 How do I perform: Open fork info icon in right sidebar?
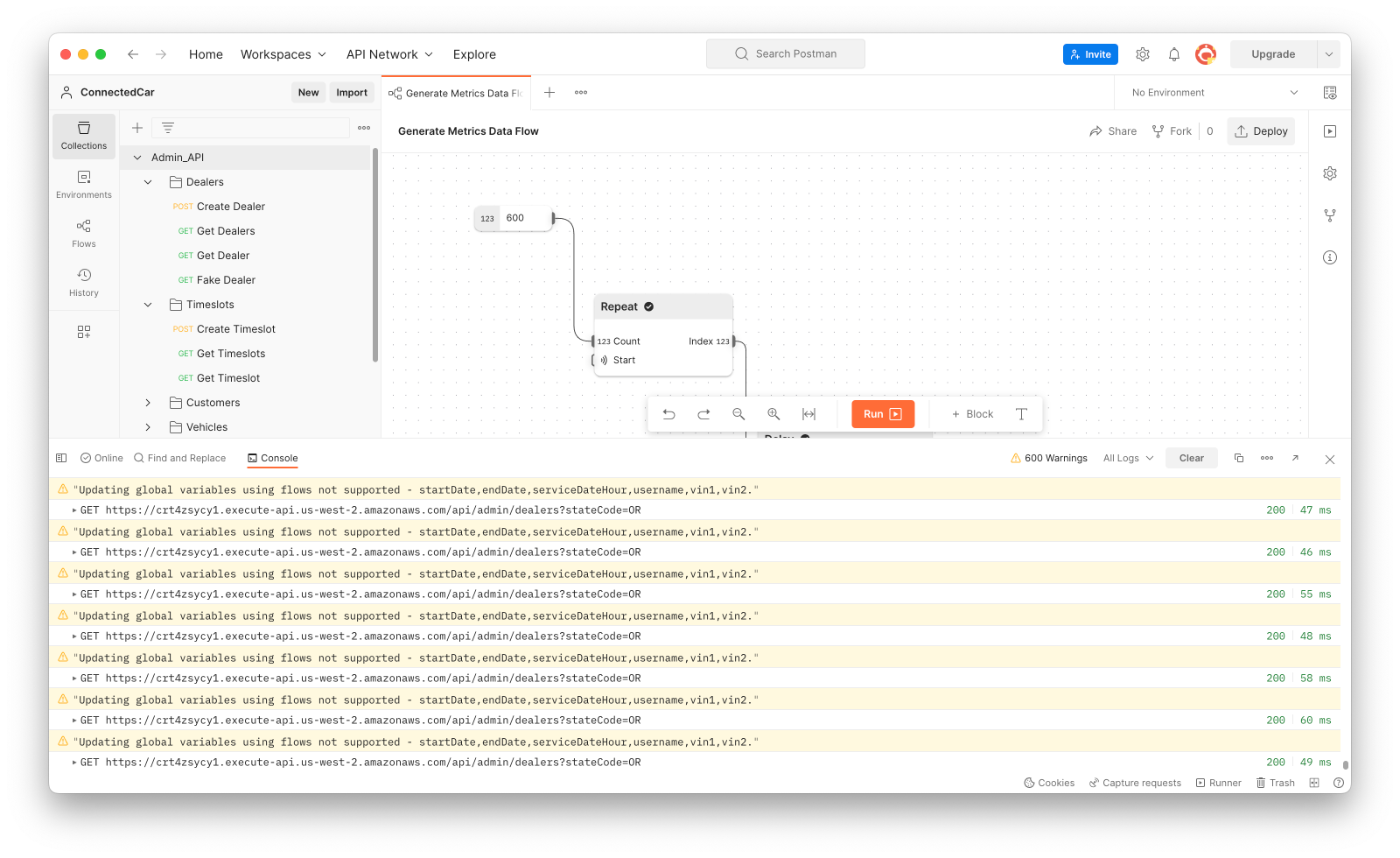point(1330,215)
